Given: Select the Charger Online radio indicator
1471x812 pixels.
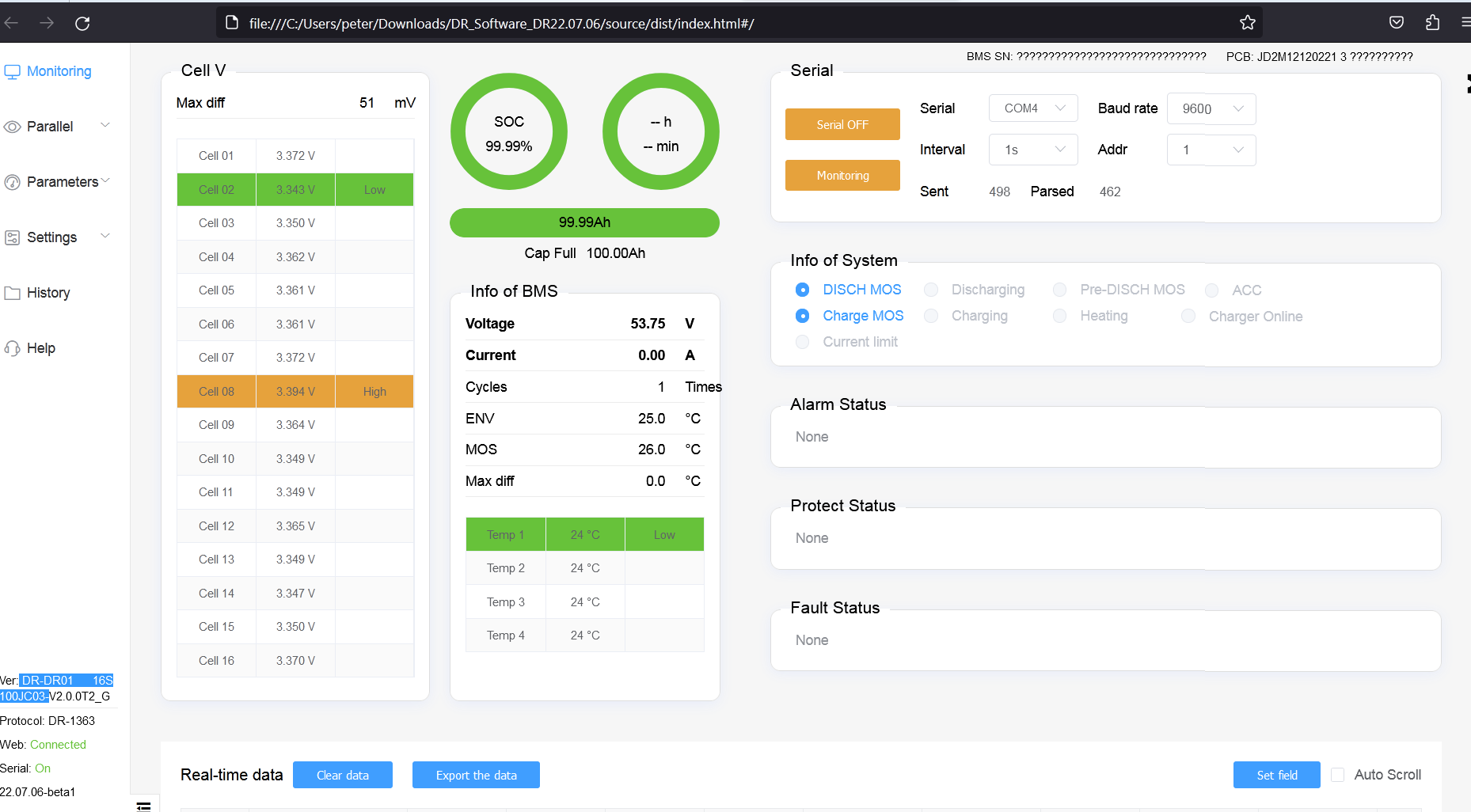Looking at the screenshot, I should pos(1188,316).
